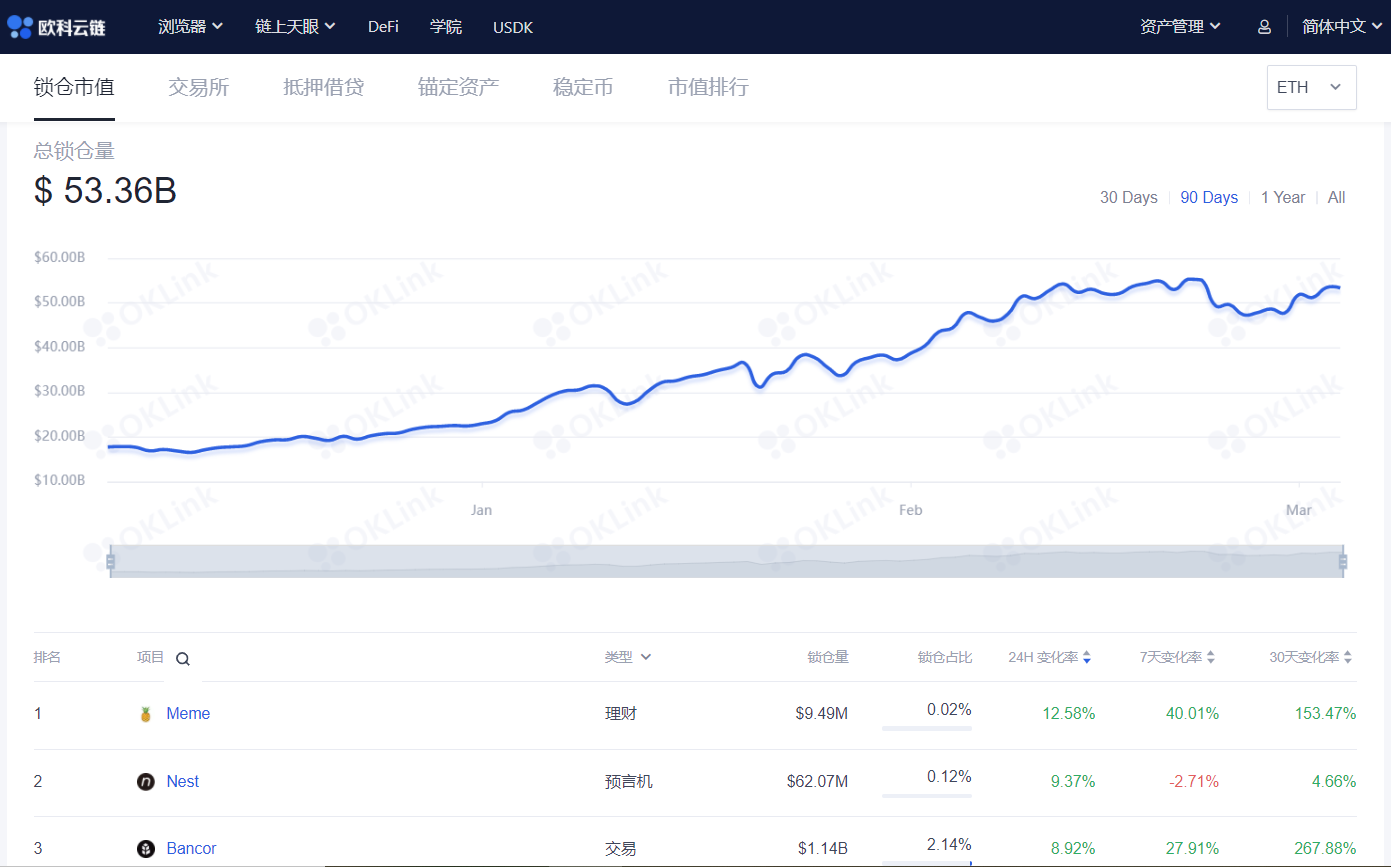Click the $9.49M locked value

(822, 714)
